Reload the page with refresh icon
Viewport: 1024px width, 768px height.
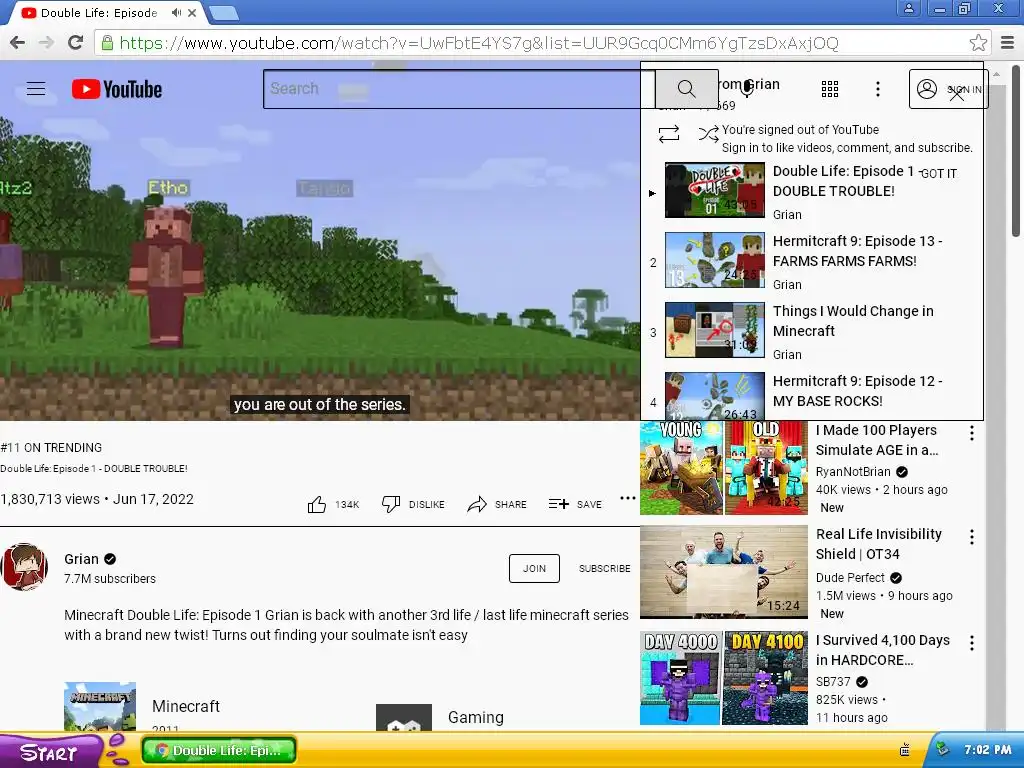(76, 43)
